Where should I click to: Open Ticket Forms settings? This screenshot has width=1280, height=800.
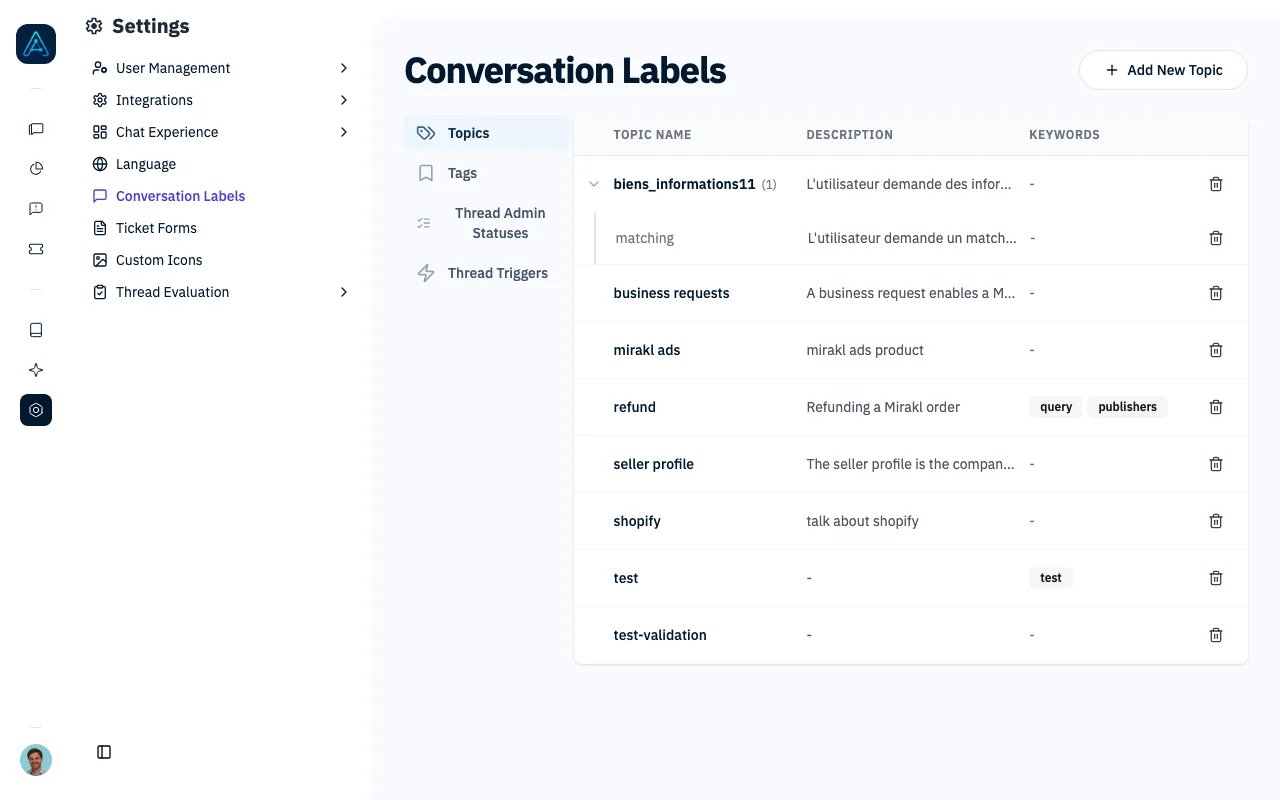pyautogui.click(x=220, y=228)
